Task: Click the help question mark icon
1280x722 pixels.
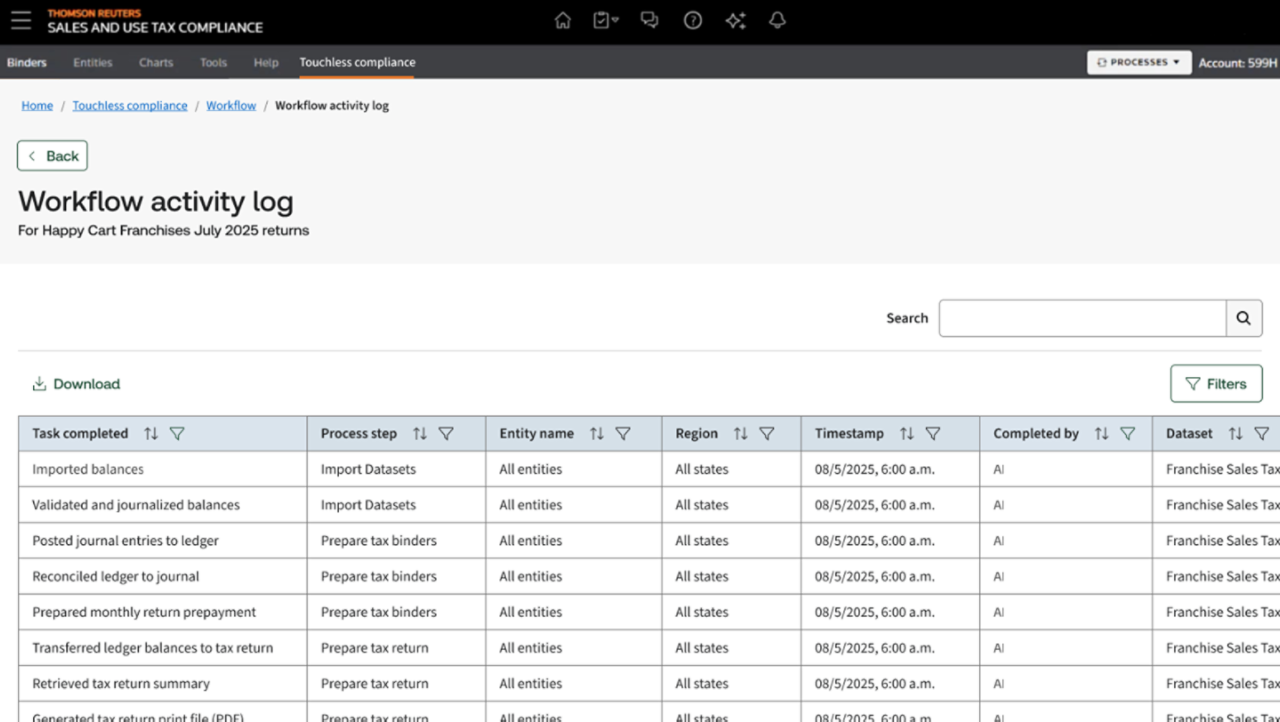Action: click(692, 21)
